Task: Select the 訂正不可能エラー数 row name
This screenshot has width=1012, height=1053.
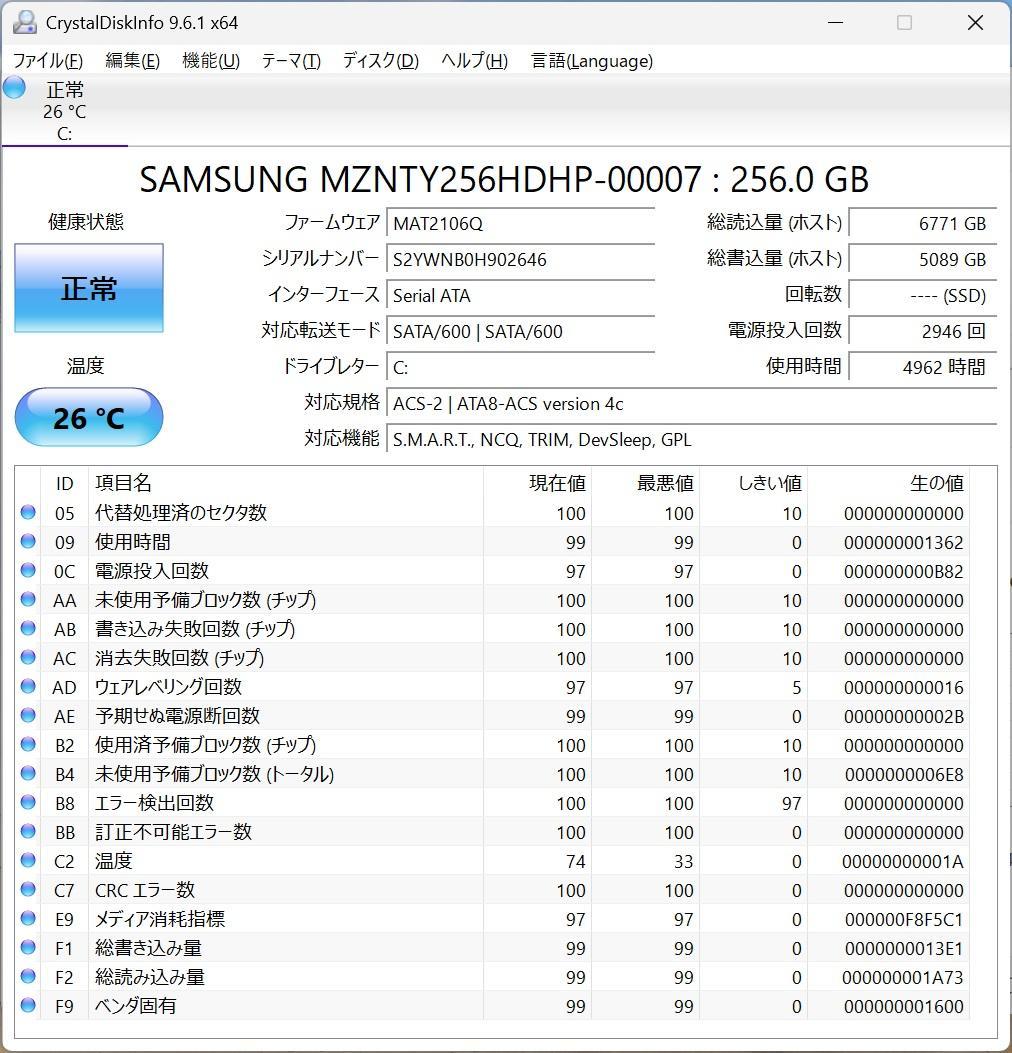Action: pos(173,832)
